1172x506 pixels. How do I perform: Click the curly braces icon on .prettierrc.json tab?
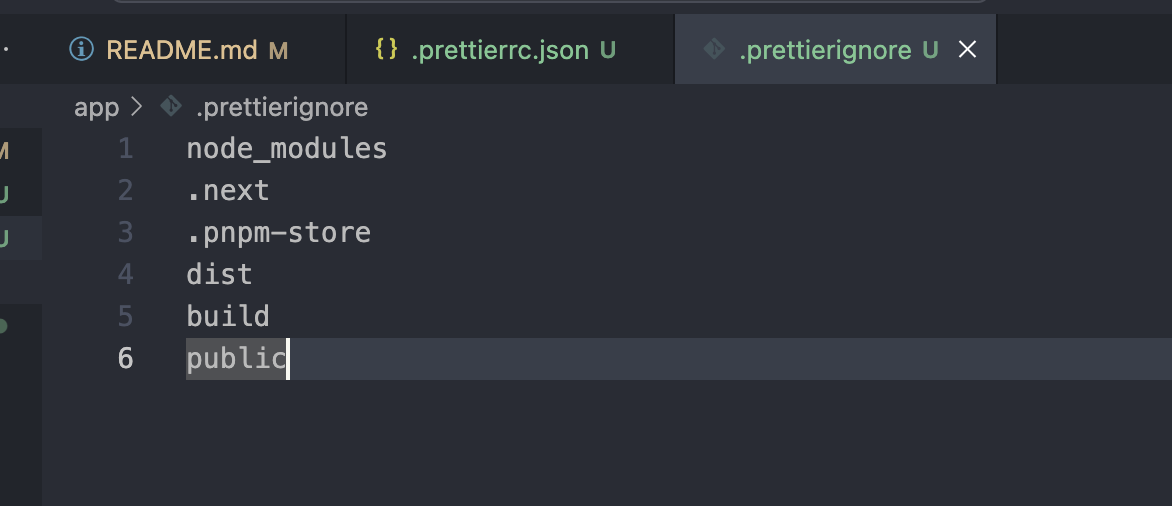(387, 49)
